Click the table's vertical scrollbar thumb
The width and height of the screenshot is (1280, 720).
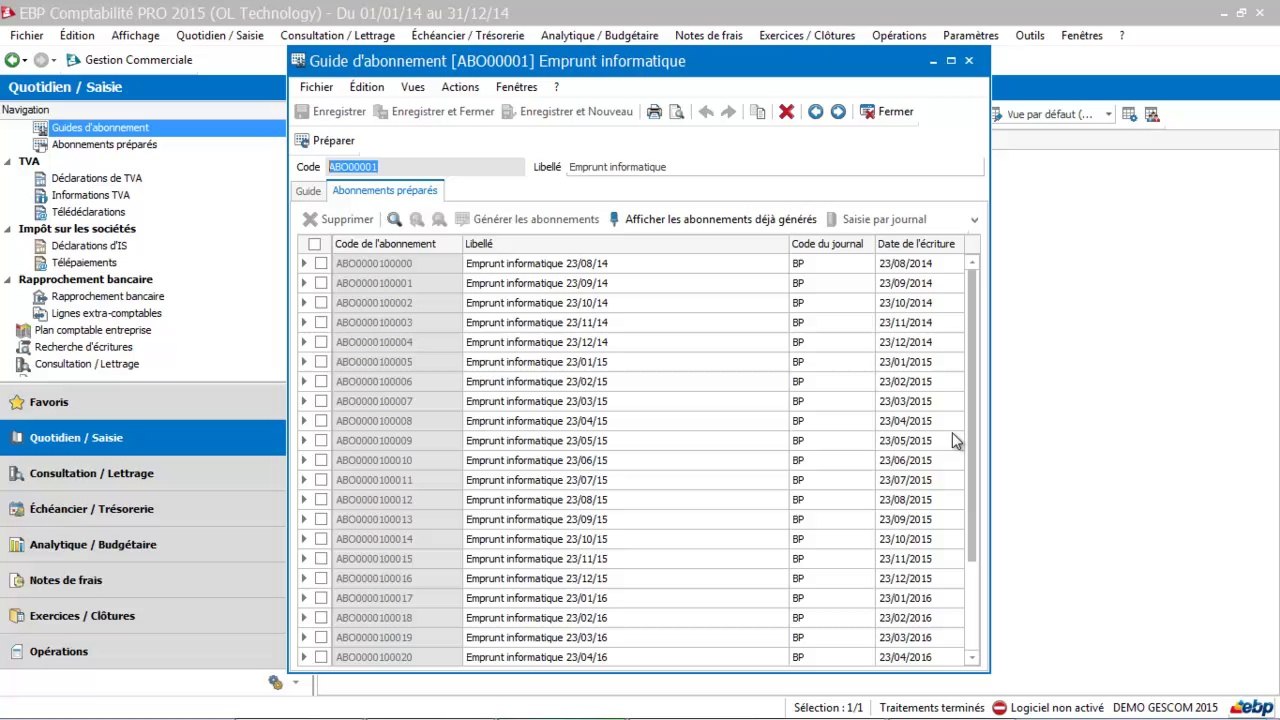pos(972,415)
